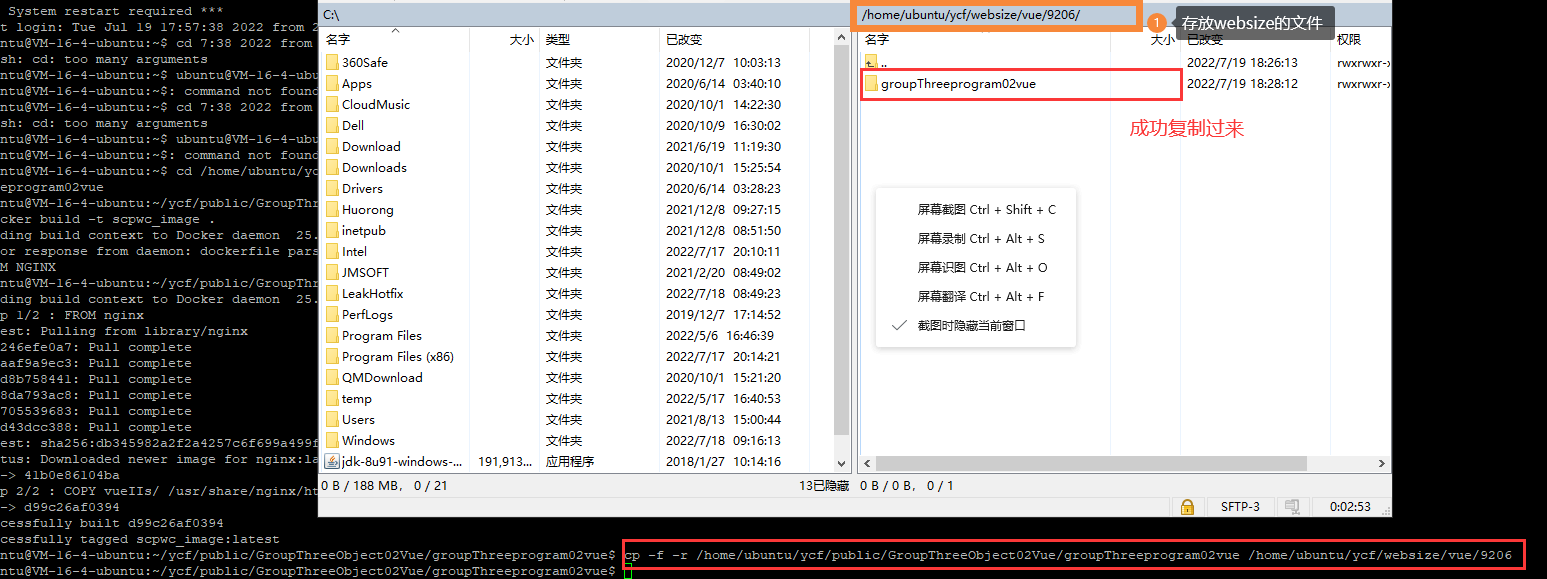This screenshot has width=1547, height=579.
Task: Select the LeakHotfix folder icon
Action: [332, 293]
